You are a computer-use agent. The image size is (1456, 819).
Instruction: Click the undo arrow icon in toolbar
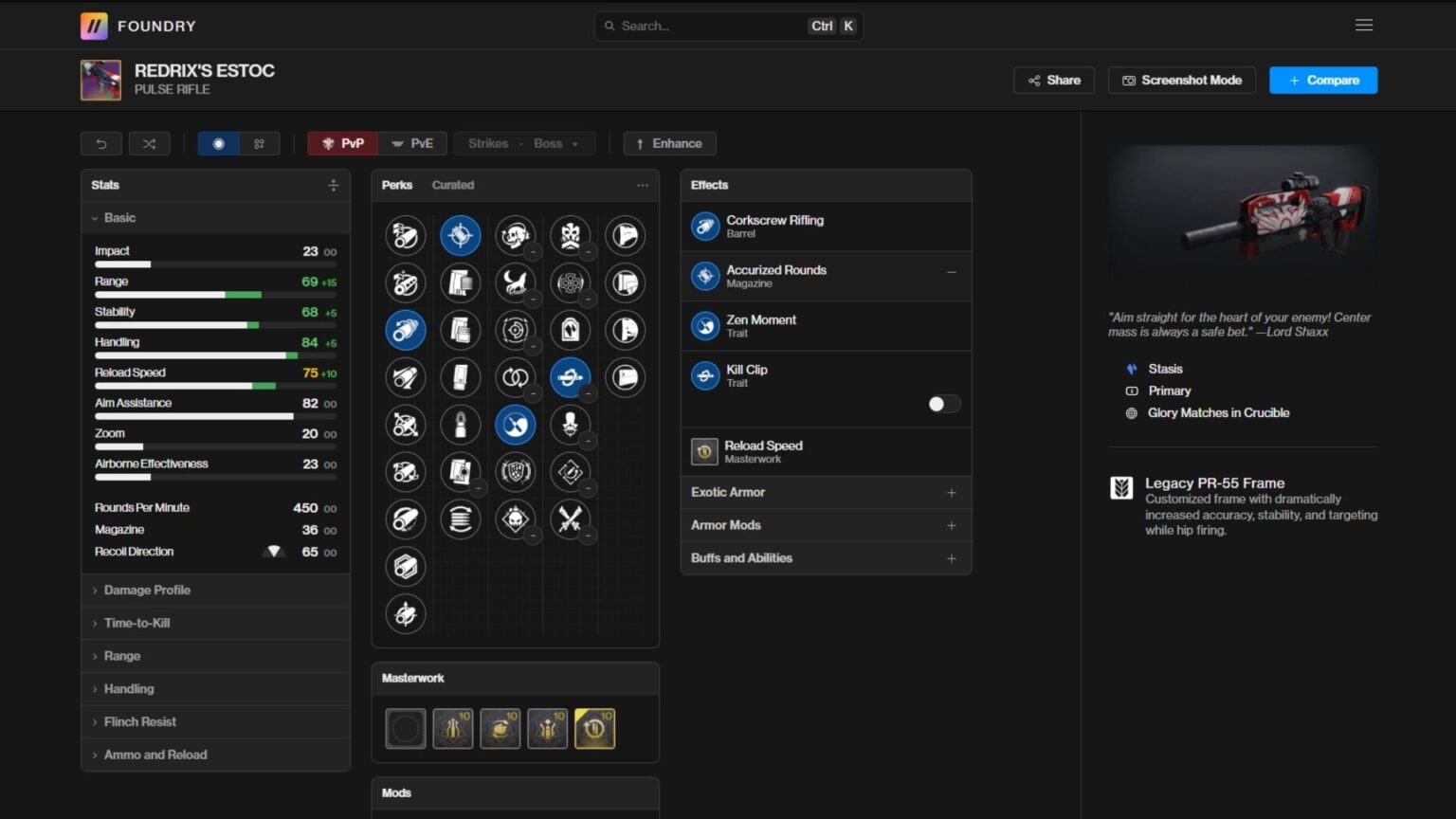click(x=101, y=144)
